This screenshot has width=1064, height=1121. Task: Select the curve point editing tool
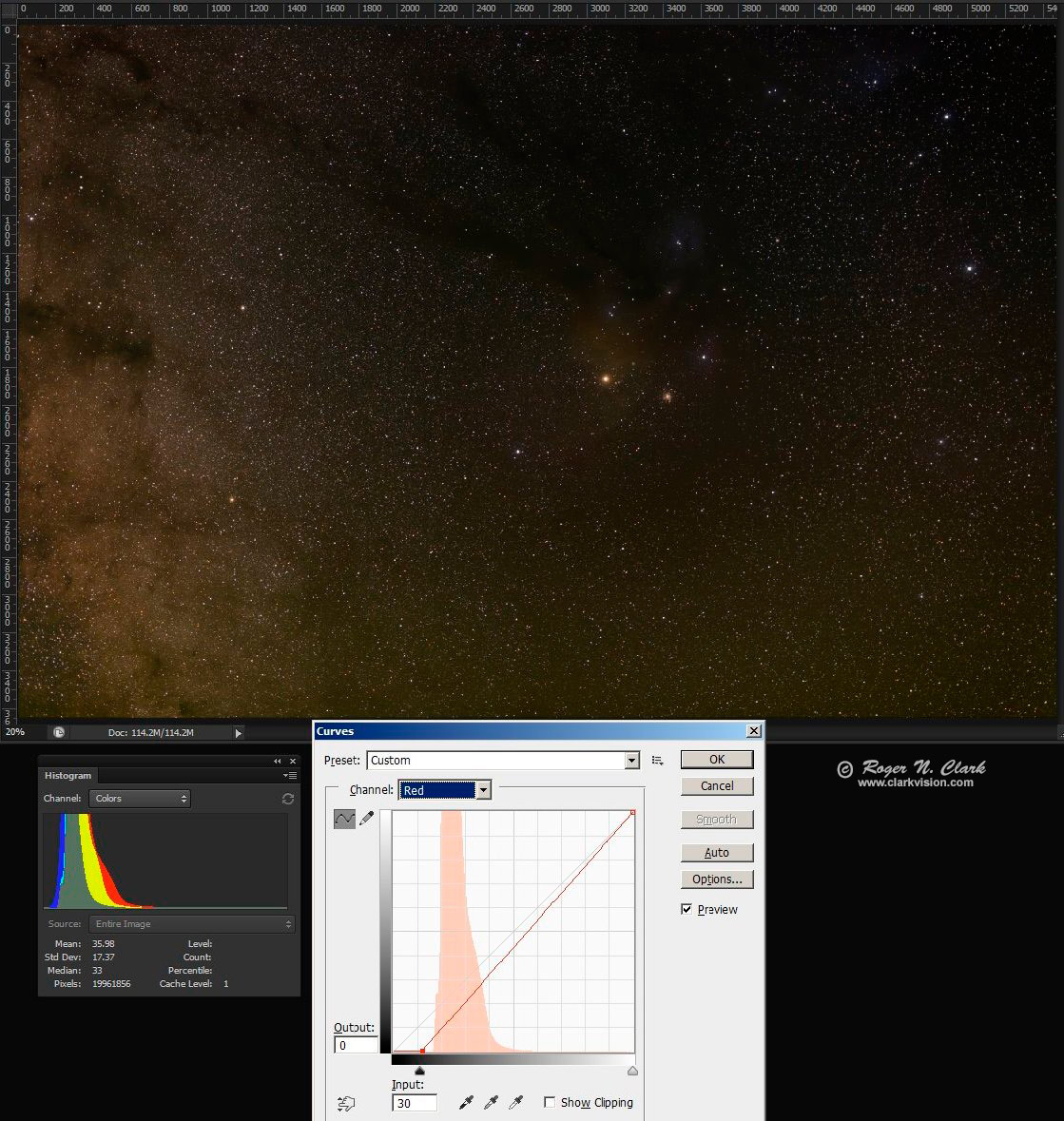click(x=344, y=818)
